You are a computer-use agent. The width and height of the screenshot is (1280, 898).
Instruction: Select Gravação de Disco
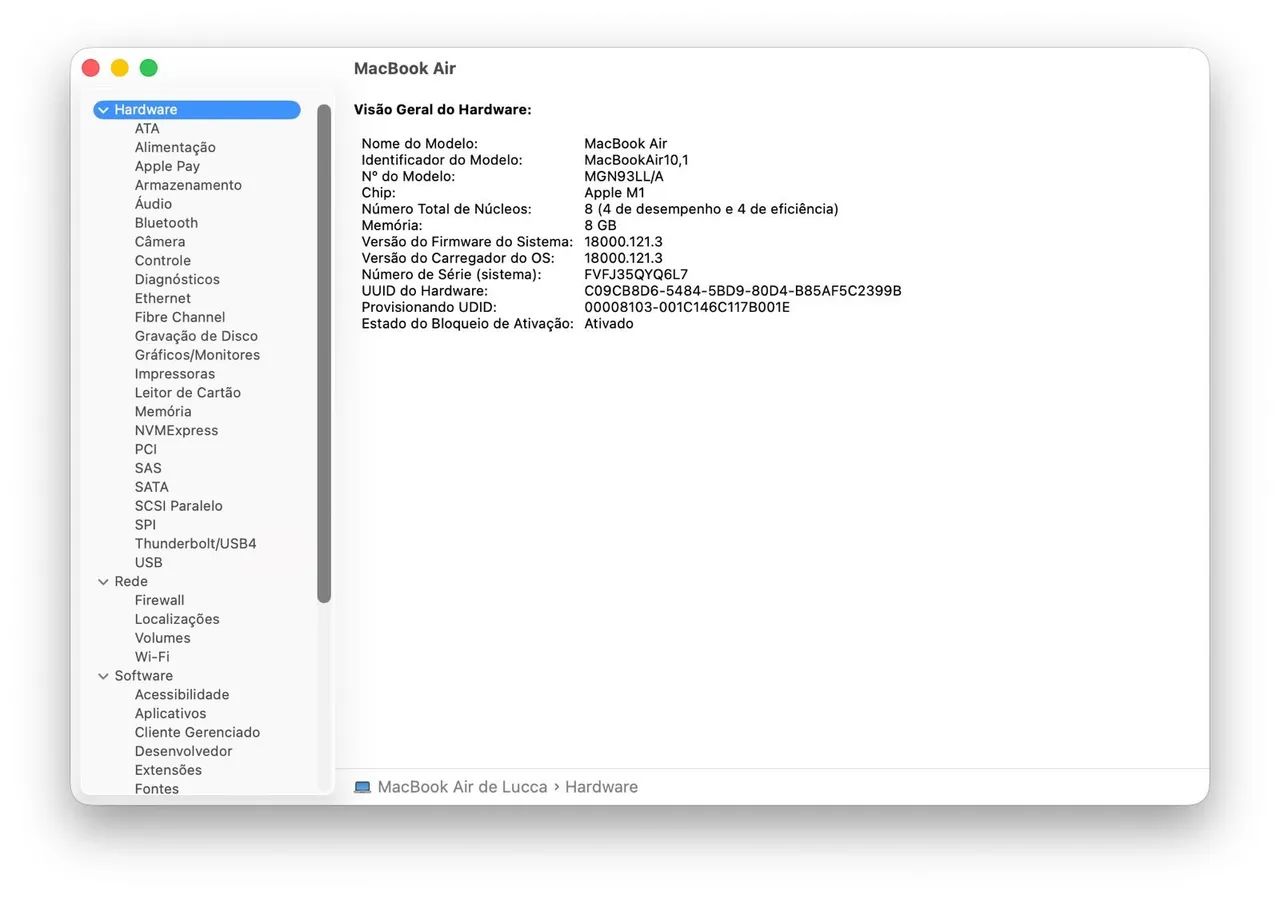point(196,336)
